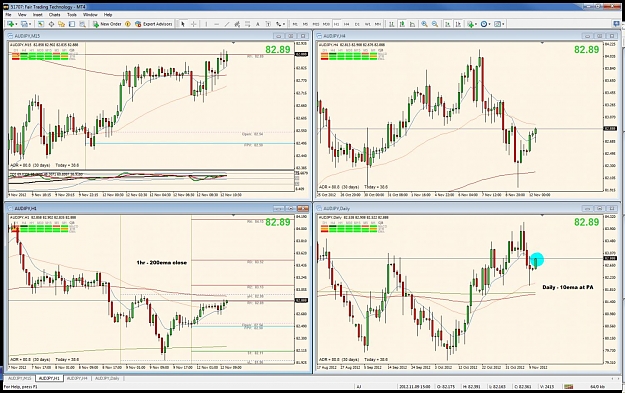Viewport: 625px width, 393px height.
Task: Open the Tools menu
Action: pos(72,15)
